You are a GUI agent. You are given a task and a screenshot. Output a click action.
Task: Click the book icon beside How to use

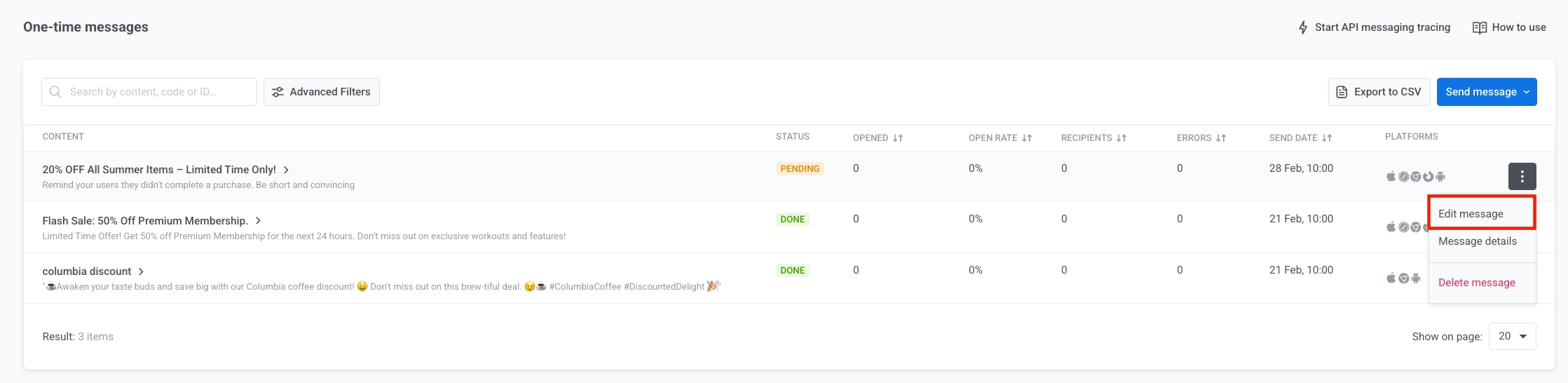coord(1479,27)
